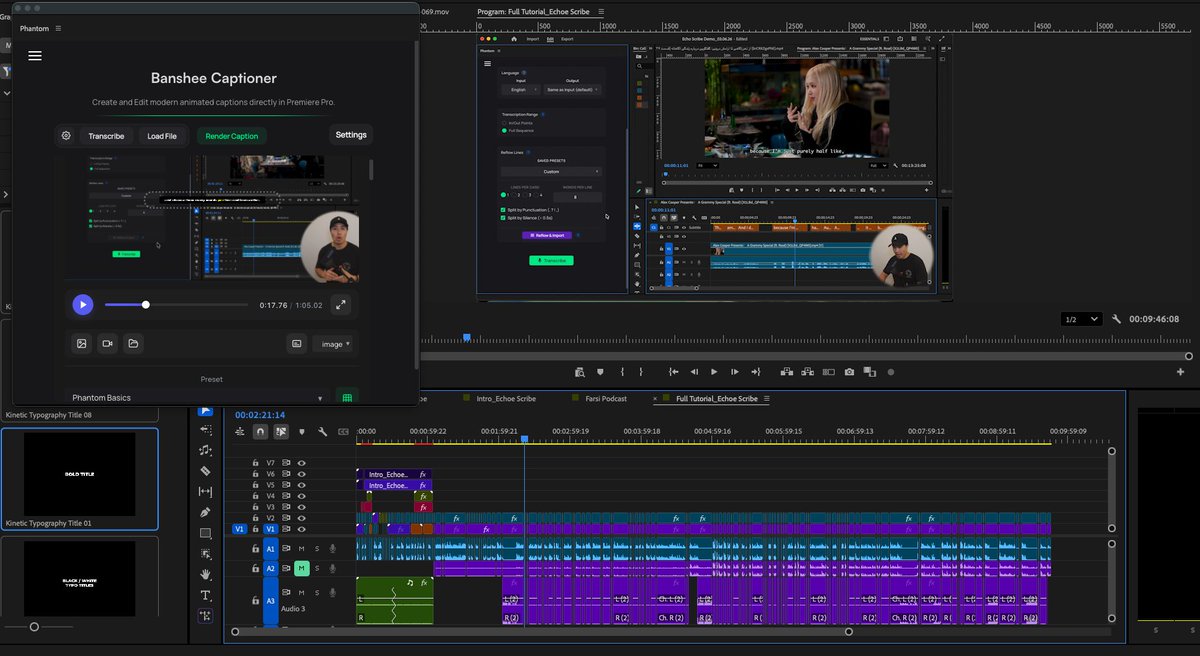Open the 1/2 playback resolution dropdown
Screen dimensions: 1200x656
1082,319
